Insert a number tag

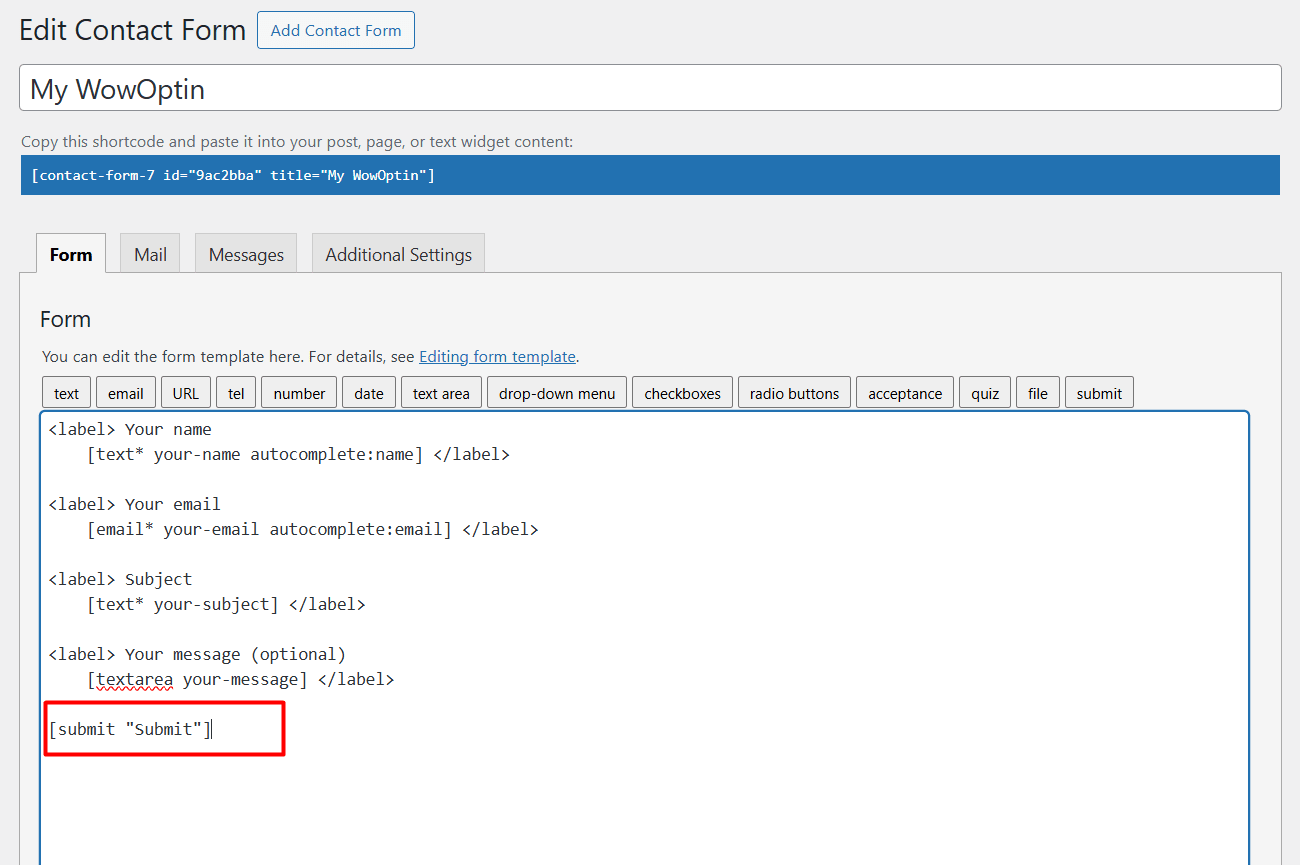point(300,393)
